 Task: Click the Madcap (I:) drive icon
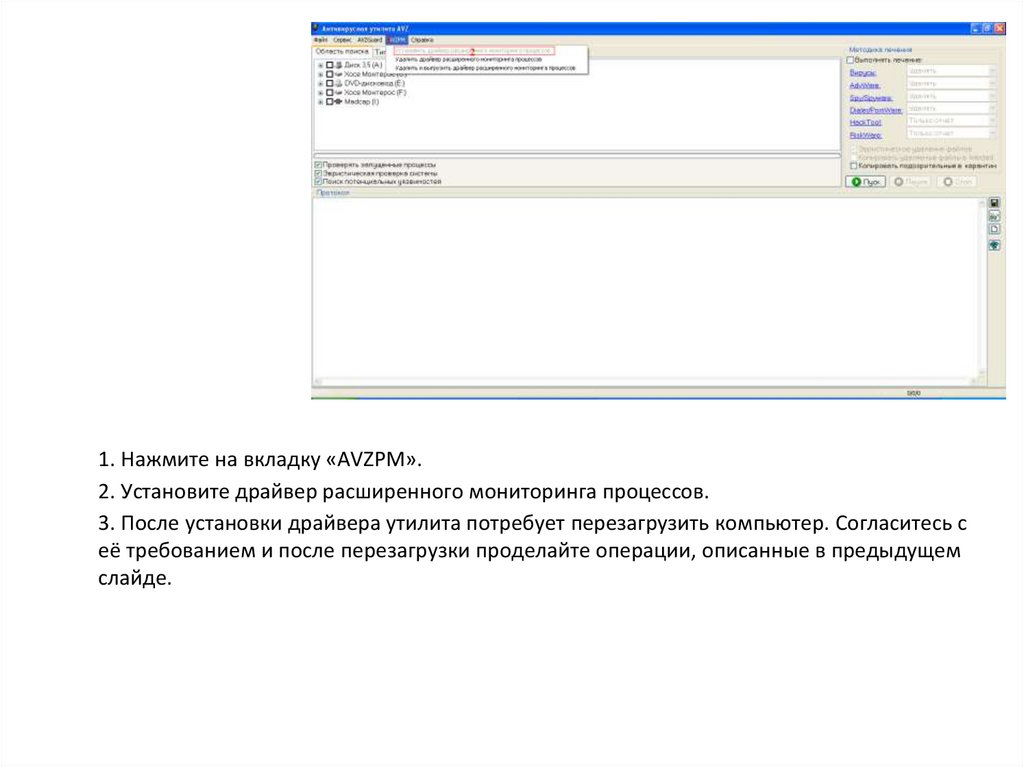click(x=338, y=102)
